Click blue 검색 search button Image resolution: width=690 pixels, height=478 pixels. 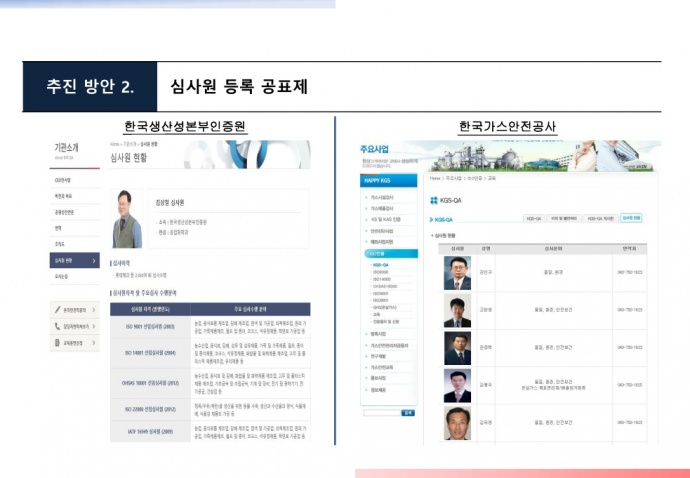[x=408, y=413]
